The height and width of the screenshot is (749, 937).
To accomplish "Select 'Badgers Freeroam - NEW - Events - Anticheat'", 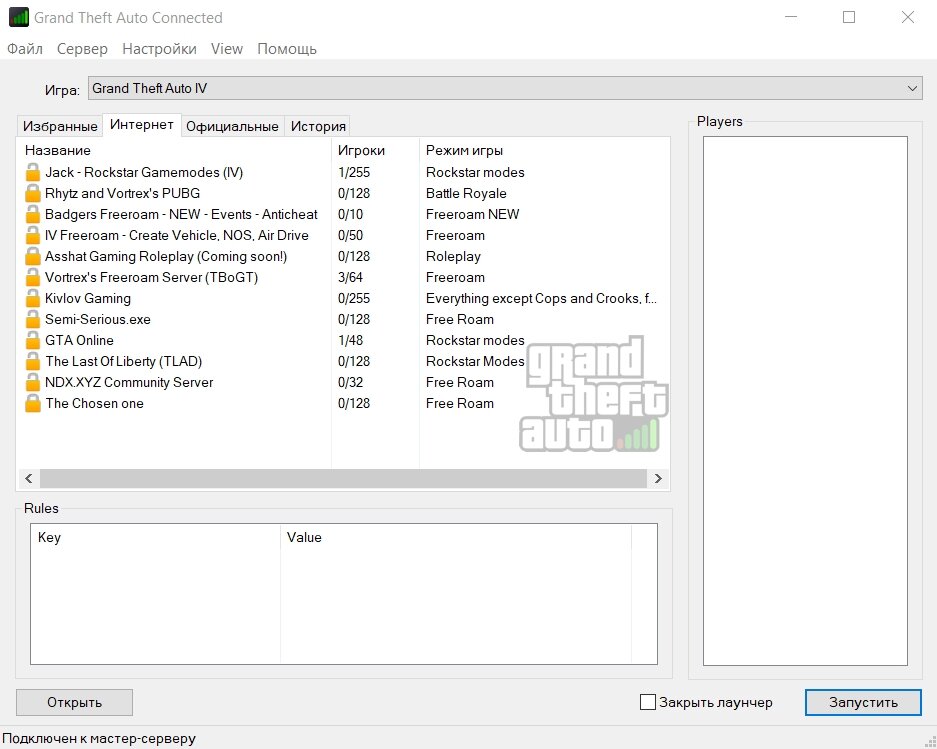I will point(181,215).
